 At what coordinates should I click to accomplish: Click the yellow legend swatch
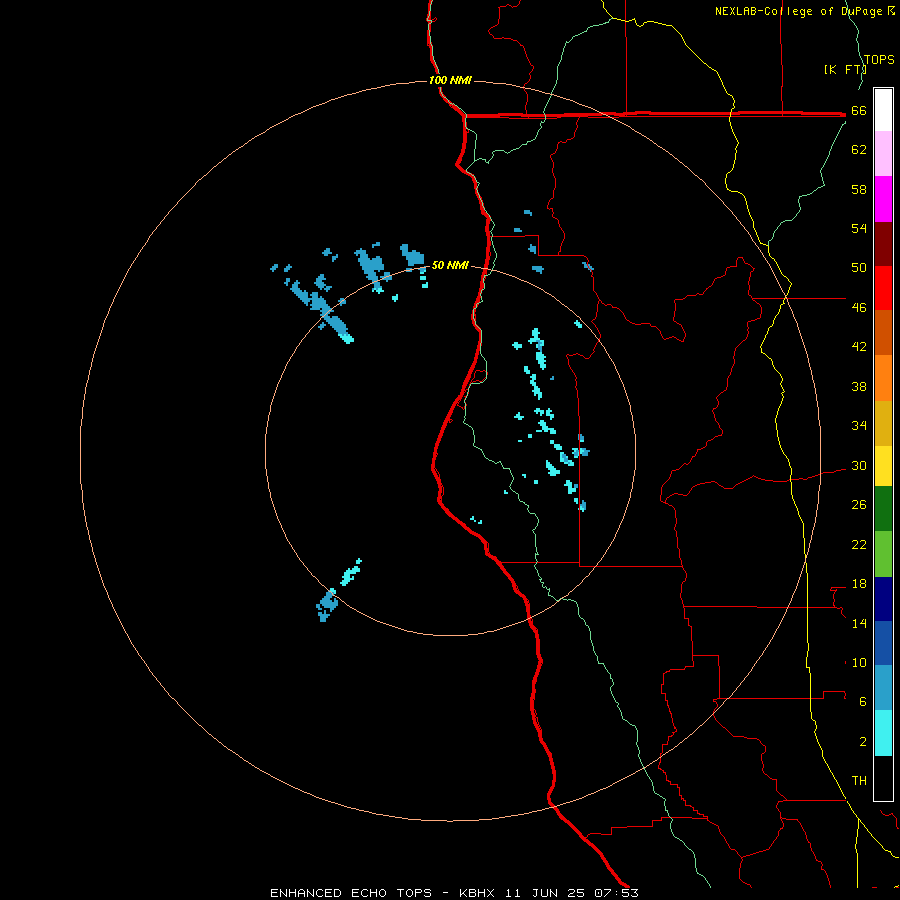(x=883, y=466)
